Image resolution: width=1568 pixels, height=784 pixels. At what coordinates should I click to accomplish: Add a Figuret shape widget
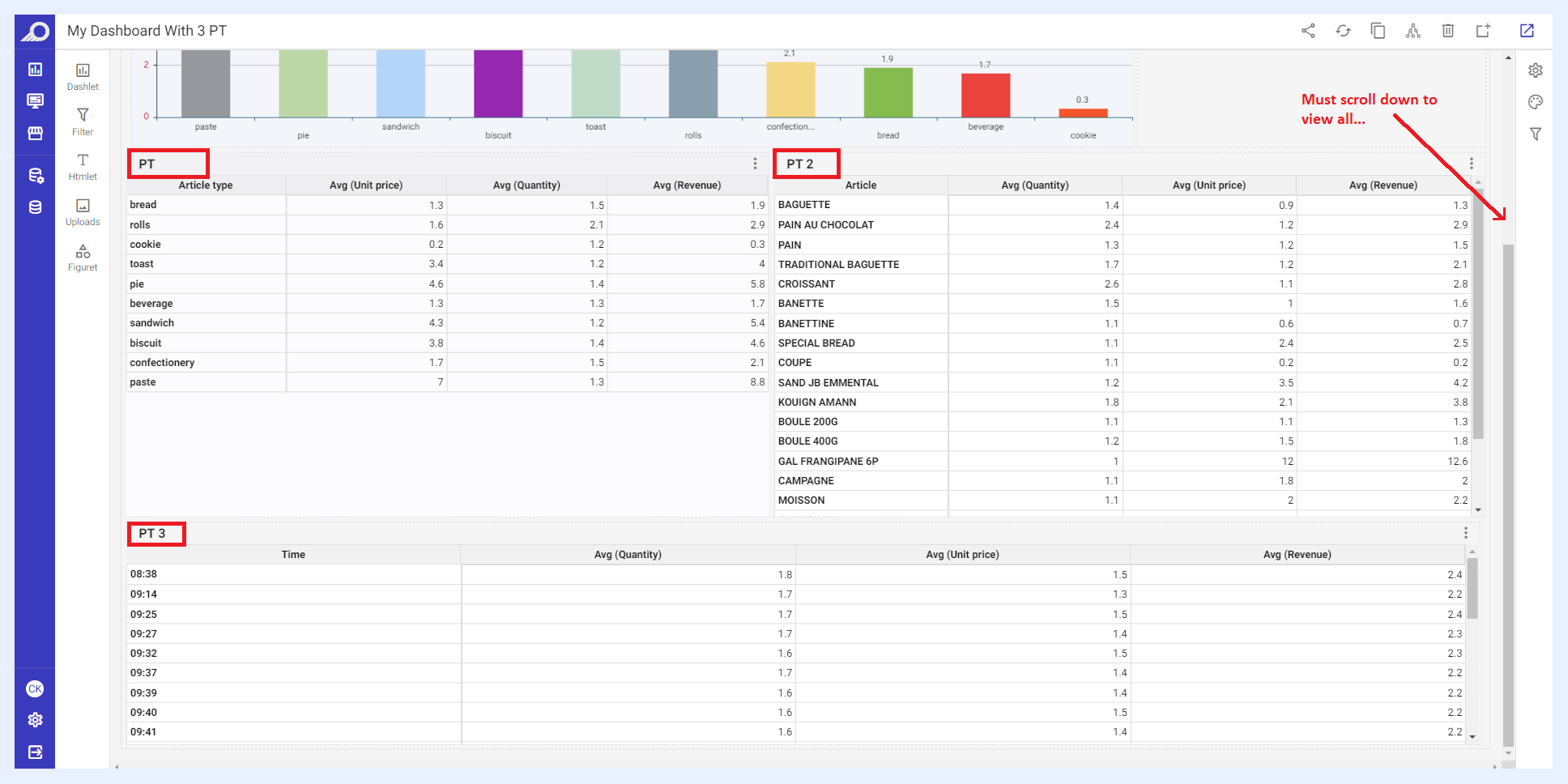83,258
